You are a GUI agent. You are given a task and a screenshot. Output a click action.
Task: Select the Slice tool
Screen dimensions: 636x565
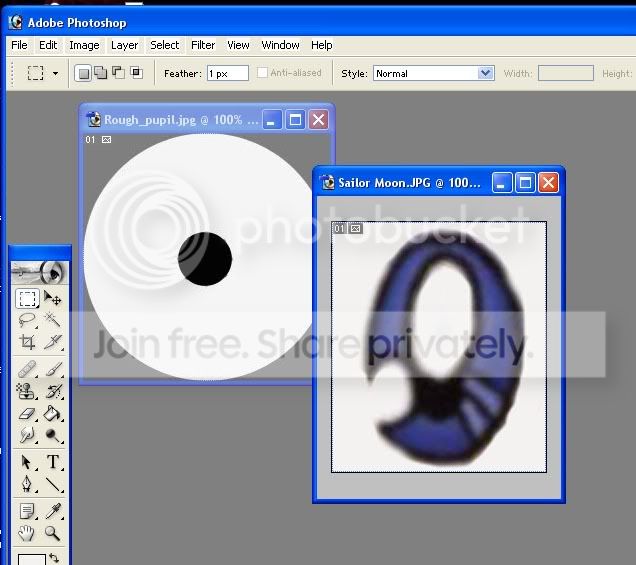[53, 342]
